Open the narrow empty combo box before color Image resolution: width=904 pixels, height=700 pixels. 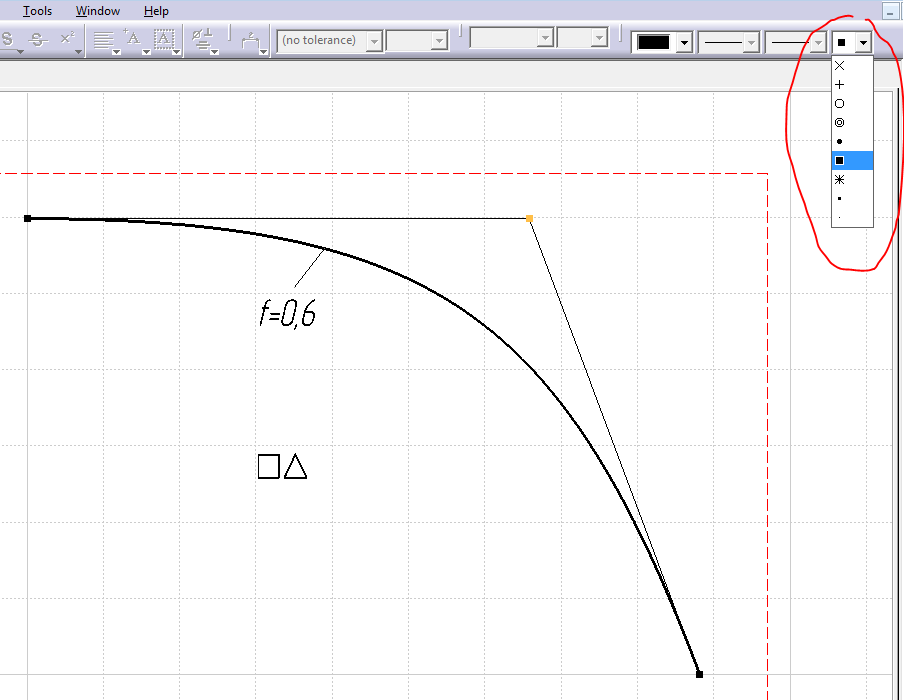(x=583, y=39)
